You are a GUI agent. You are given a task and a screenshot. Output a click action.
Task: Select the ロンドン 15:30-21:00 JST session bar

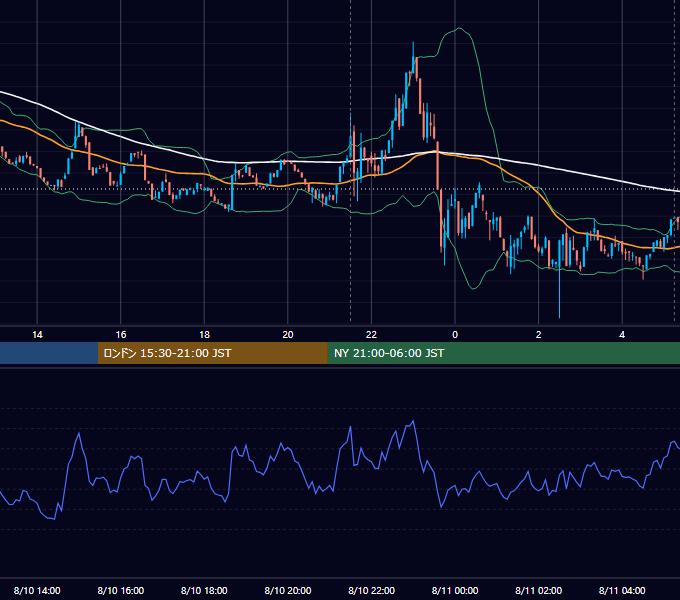pyautogui.click(x=212, y=353)
